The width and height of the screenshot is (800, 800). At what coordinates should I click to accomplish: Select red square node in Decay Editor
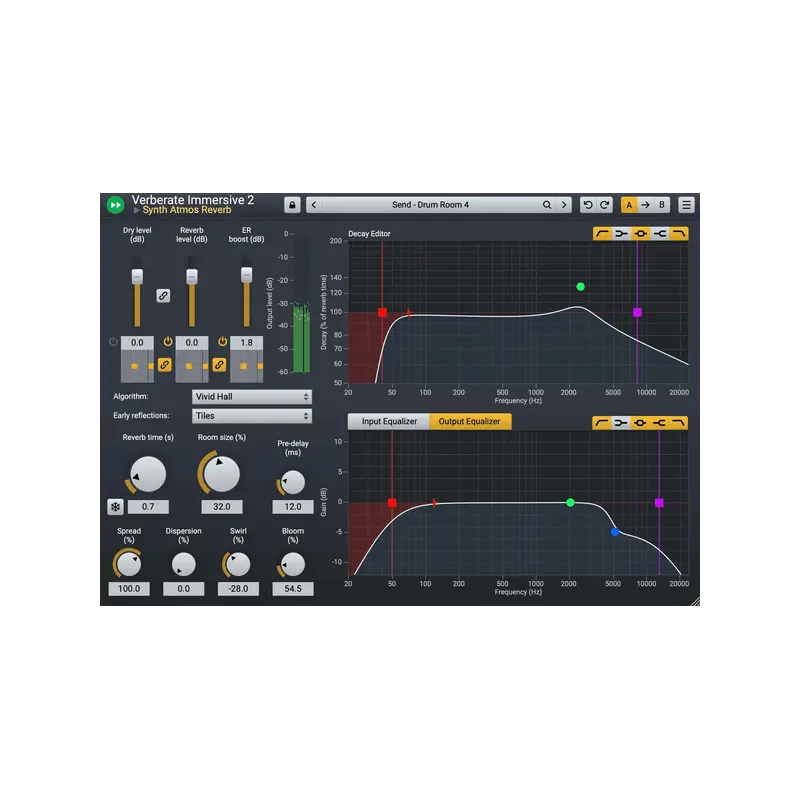pyautogui.click(x=382, y=312)
